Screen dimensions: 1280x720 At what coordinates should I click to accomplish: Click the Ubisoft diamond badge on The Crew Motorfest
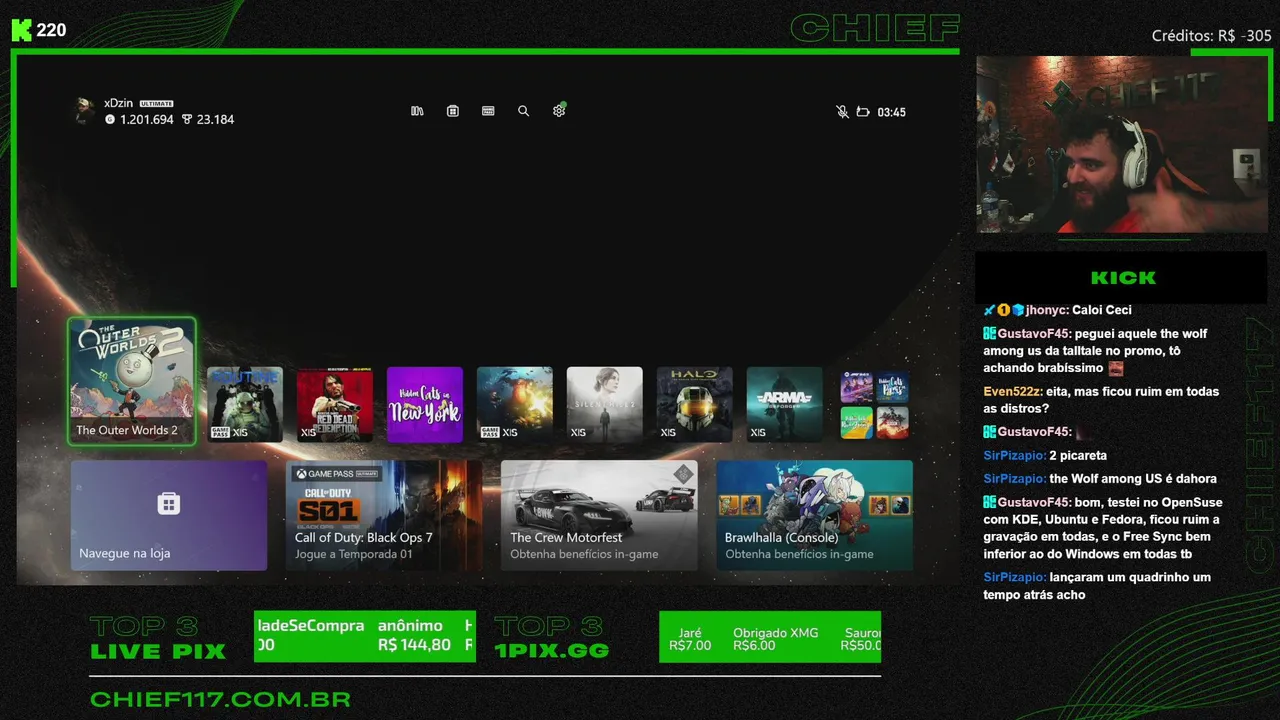683,474
